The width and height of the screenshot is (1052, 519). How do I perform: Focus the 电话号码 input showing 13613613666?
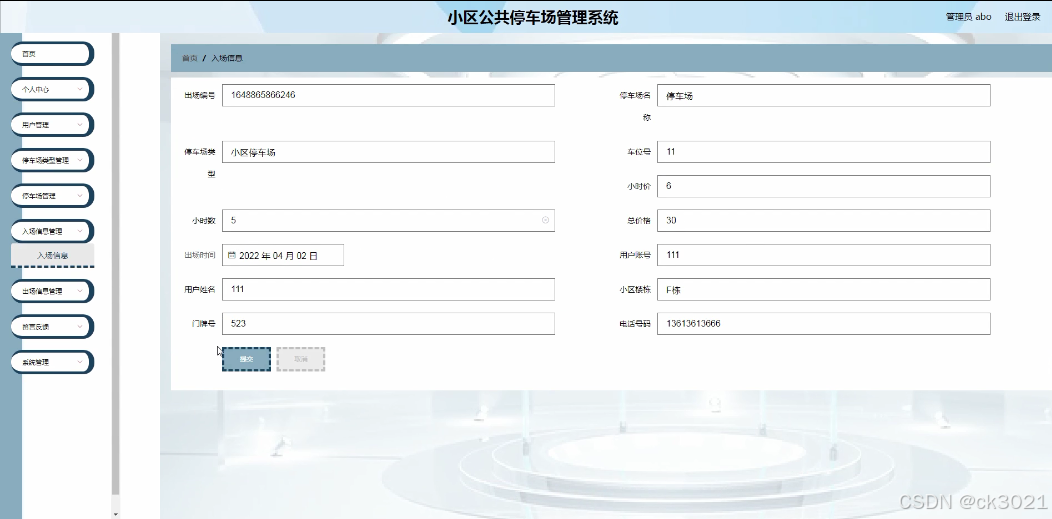pyautogui.click(x=824, y=323)
